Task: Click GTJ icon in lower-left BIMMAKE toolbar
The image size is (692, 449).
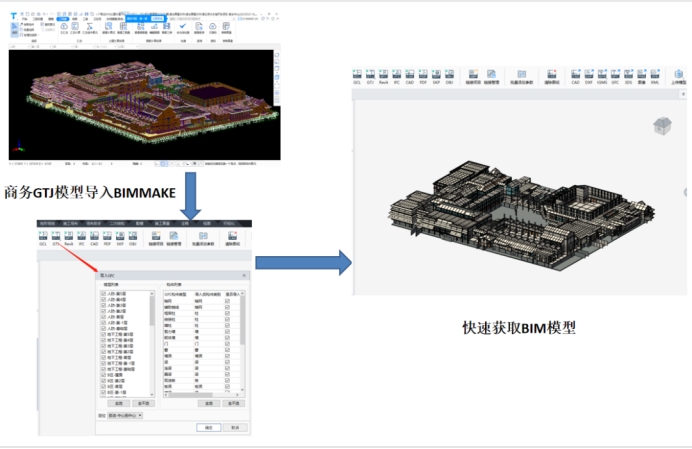Action: pyautogui.click(x=56, y=238)
